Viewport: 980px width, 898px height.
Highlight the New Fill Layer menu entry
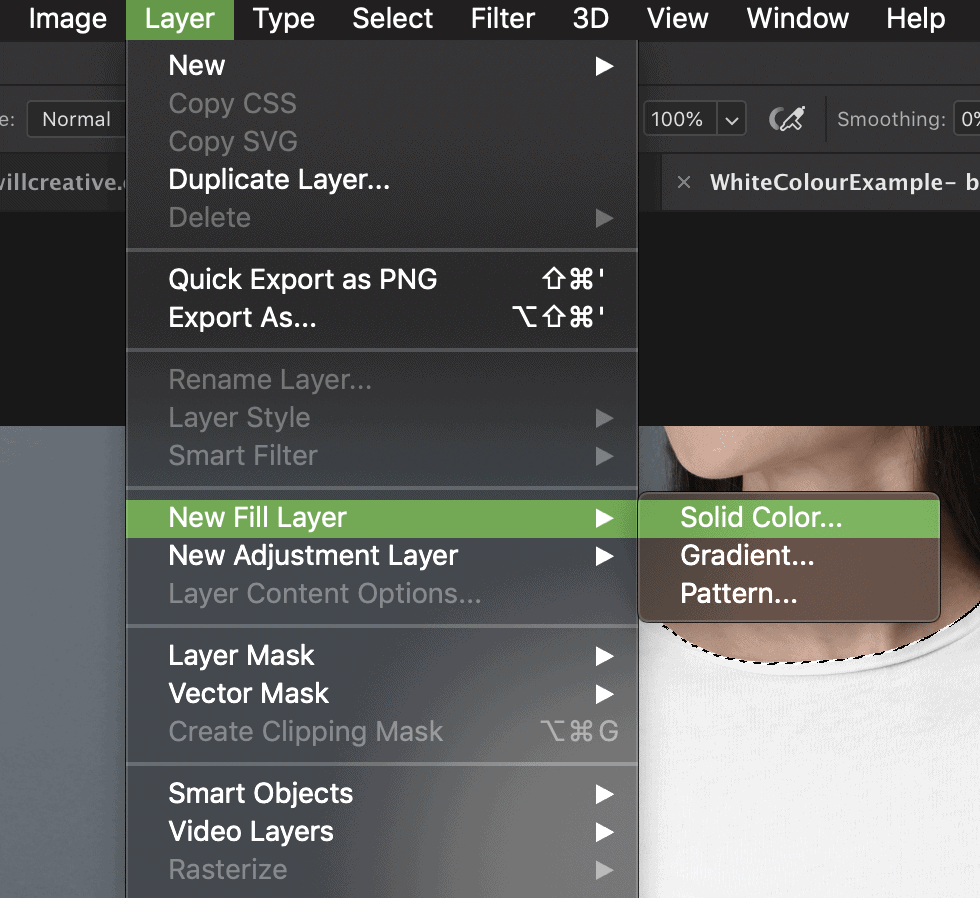(382, 518)
